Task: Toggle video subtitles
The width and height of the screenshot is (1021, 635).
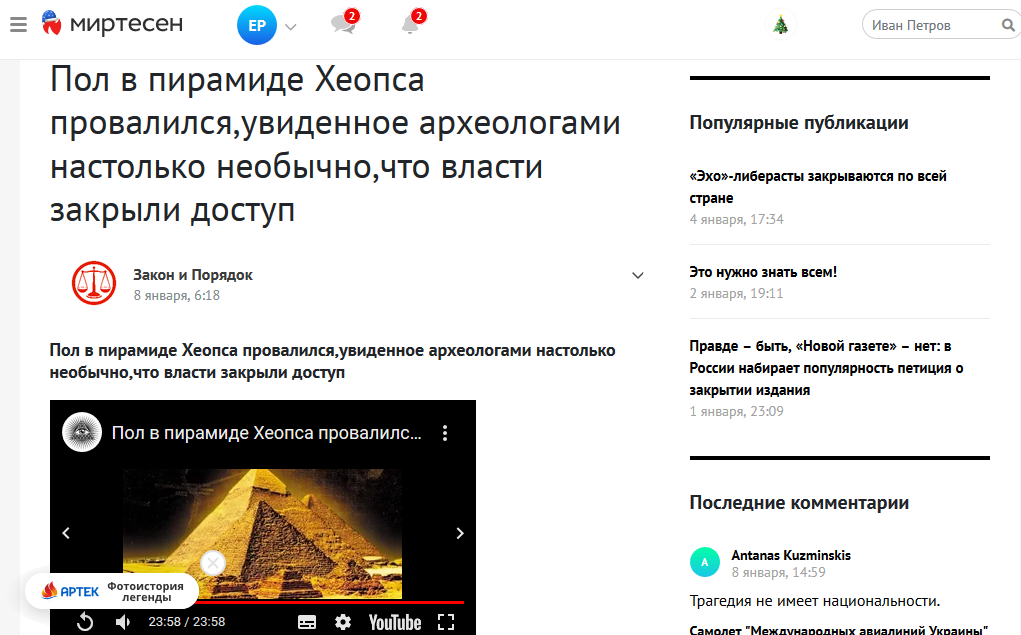Action: coord(307,622)
